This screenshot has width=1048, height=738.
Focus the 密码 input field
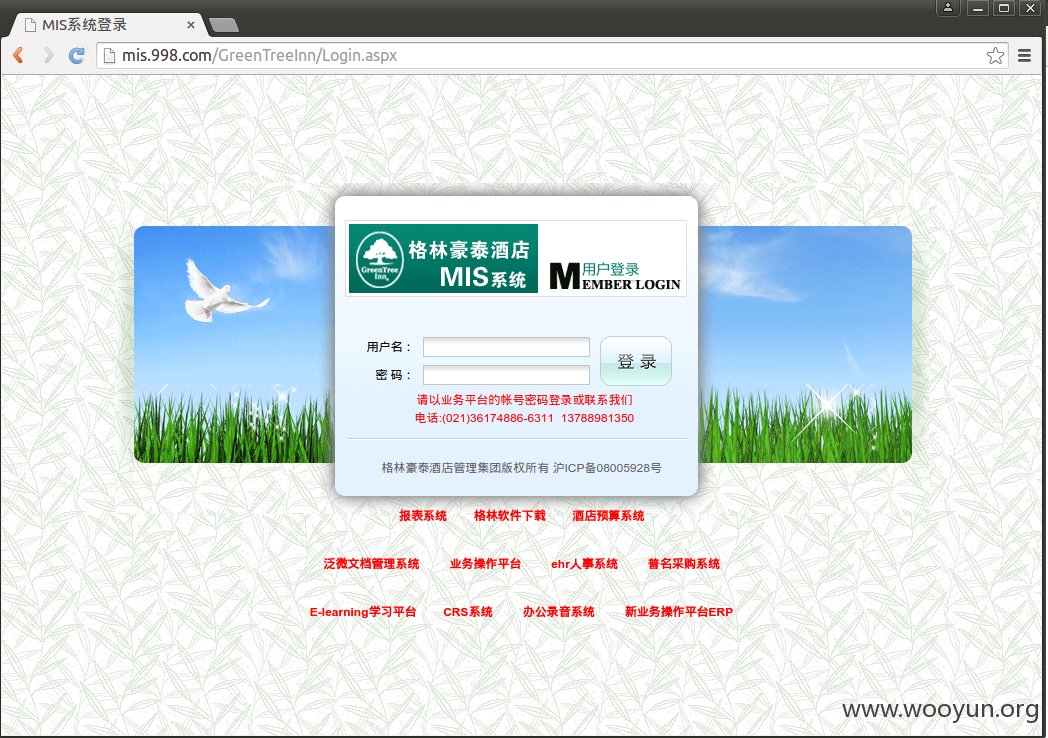(x=506, y=375)
